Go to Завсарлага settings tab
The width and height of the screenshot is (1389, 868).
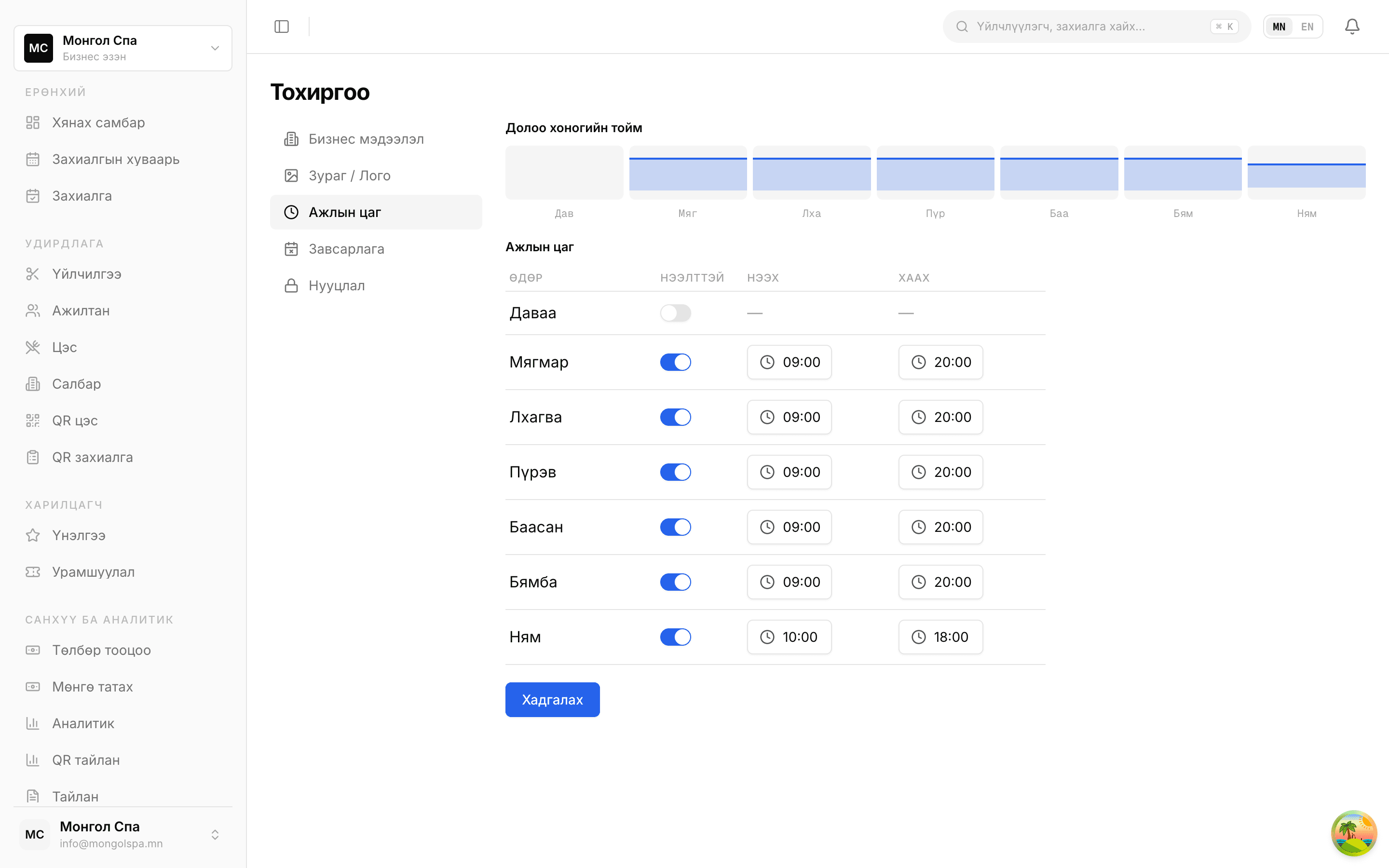click(376, 249)
